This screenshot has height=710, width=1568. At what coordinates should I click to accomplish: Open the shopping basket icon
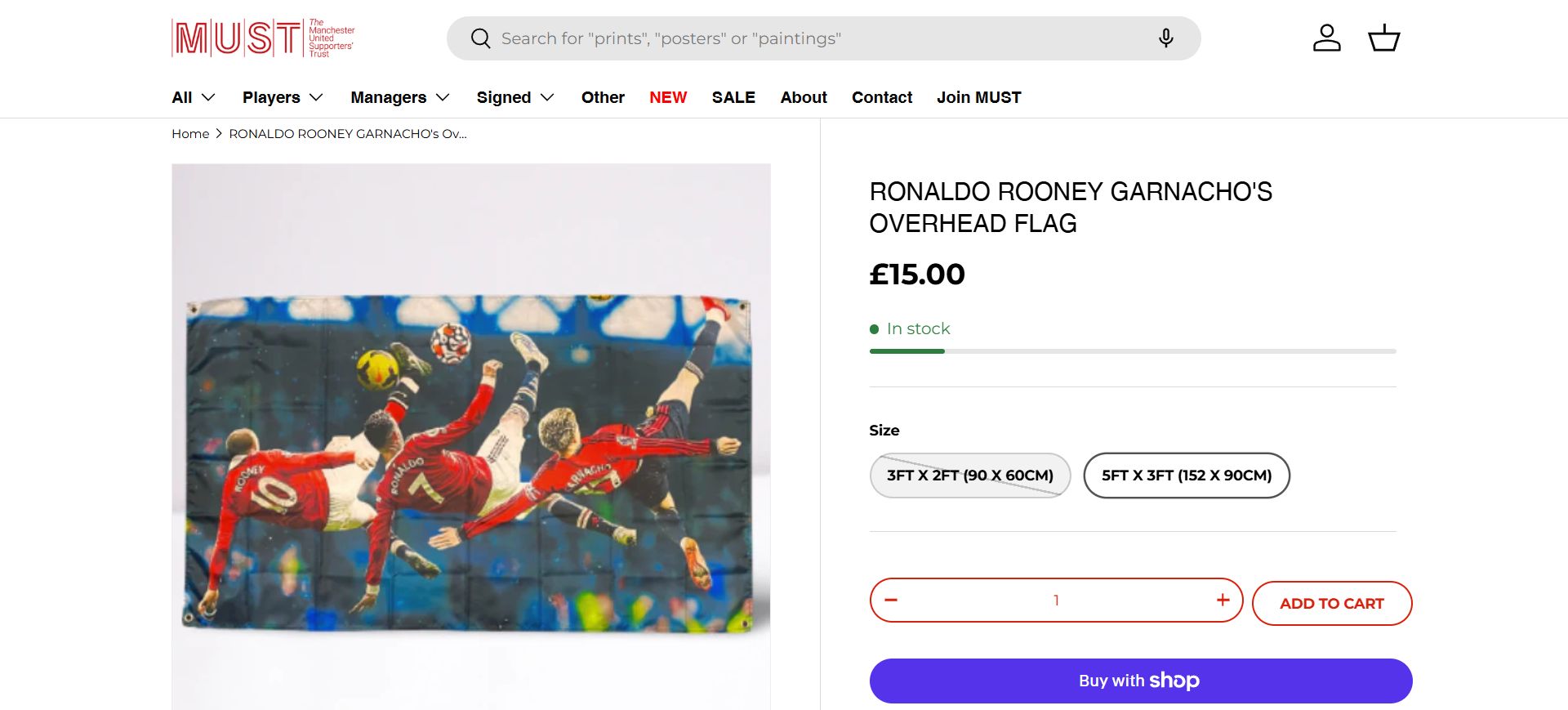[1383, 38]
